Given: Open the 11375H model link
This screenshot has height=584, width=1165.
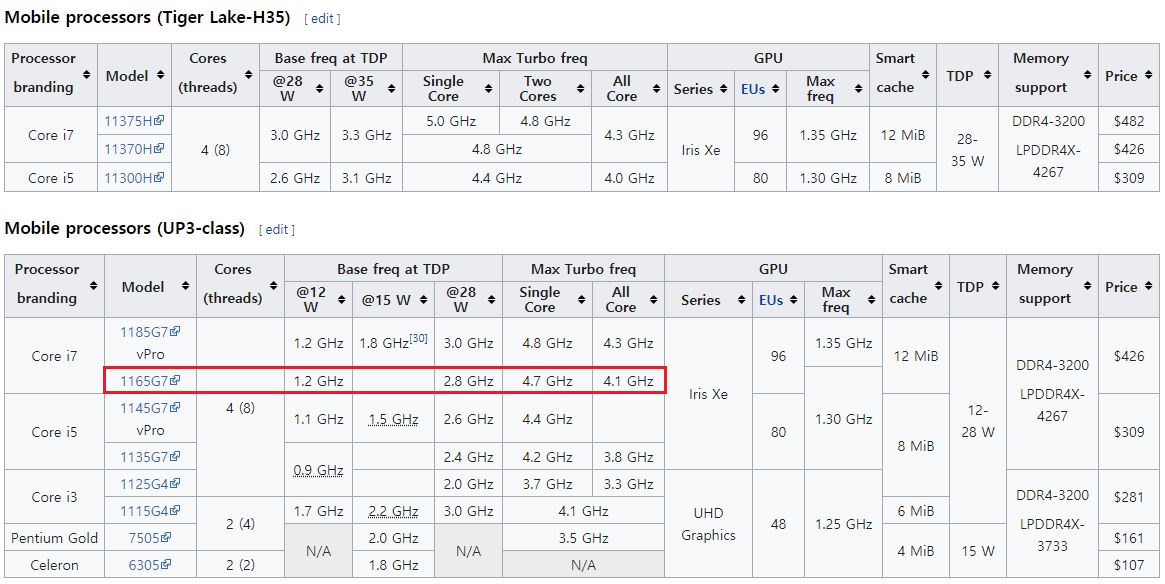Looking at the screenshot, I should click(134, 120).
